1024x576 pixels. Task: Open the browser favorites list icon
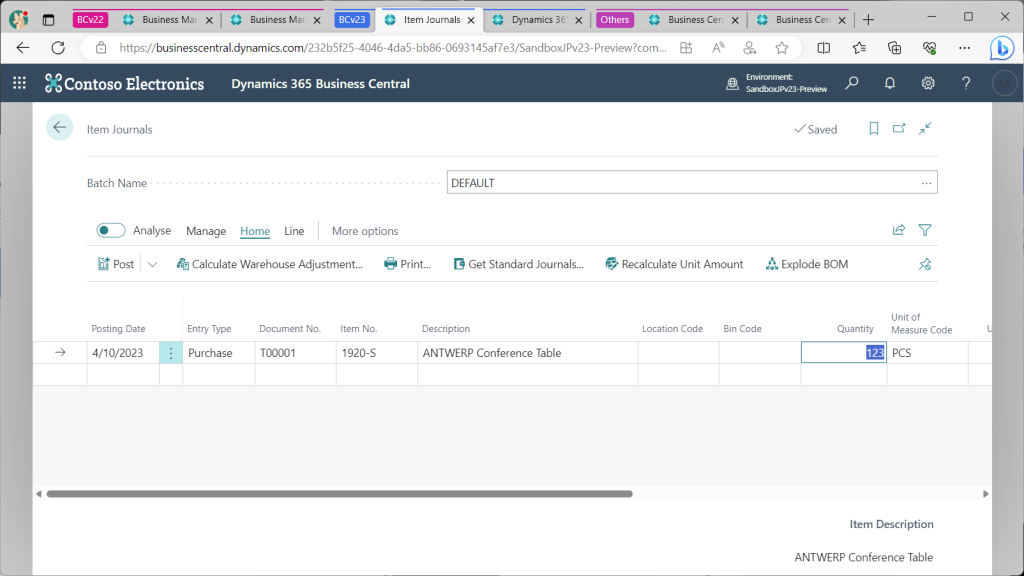(859, 48)
